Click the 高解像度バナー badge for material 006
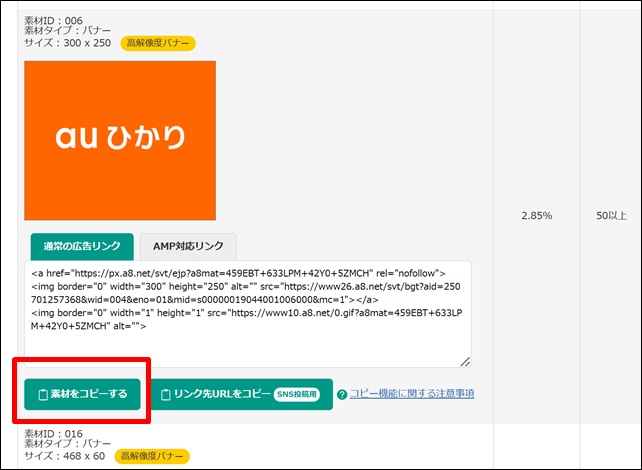 (x=158, y=43)
